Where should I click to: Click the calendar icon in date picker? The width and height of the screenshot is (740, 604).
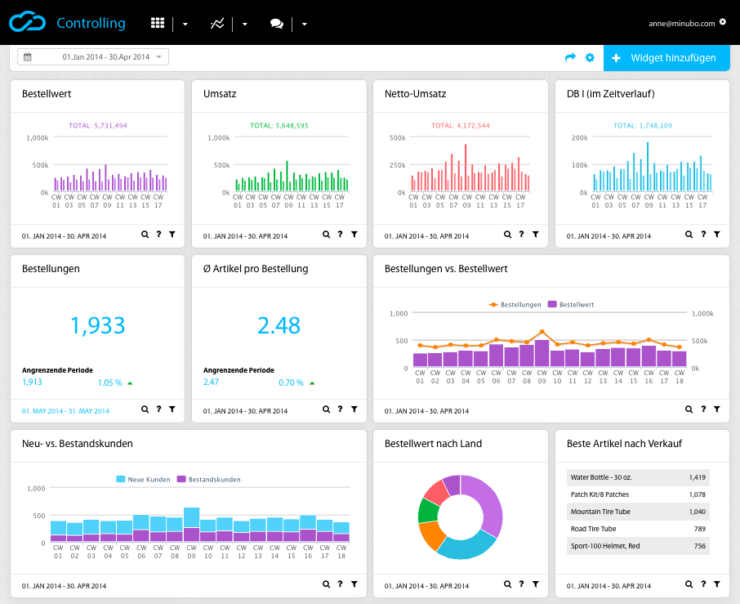[27, 57]
